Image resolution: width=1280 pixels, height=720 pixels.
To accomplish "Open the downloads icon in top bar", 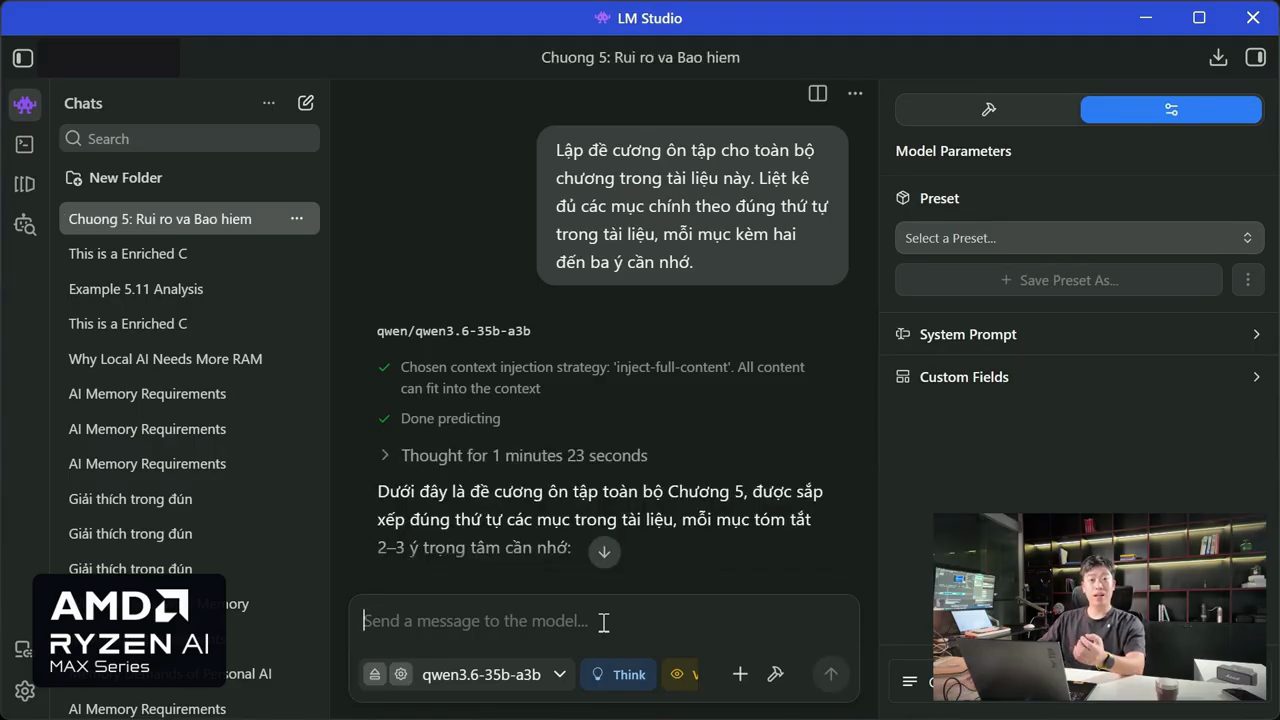I will [x=1218, y=58].
